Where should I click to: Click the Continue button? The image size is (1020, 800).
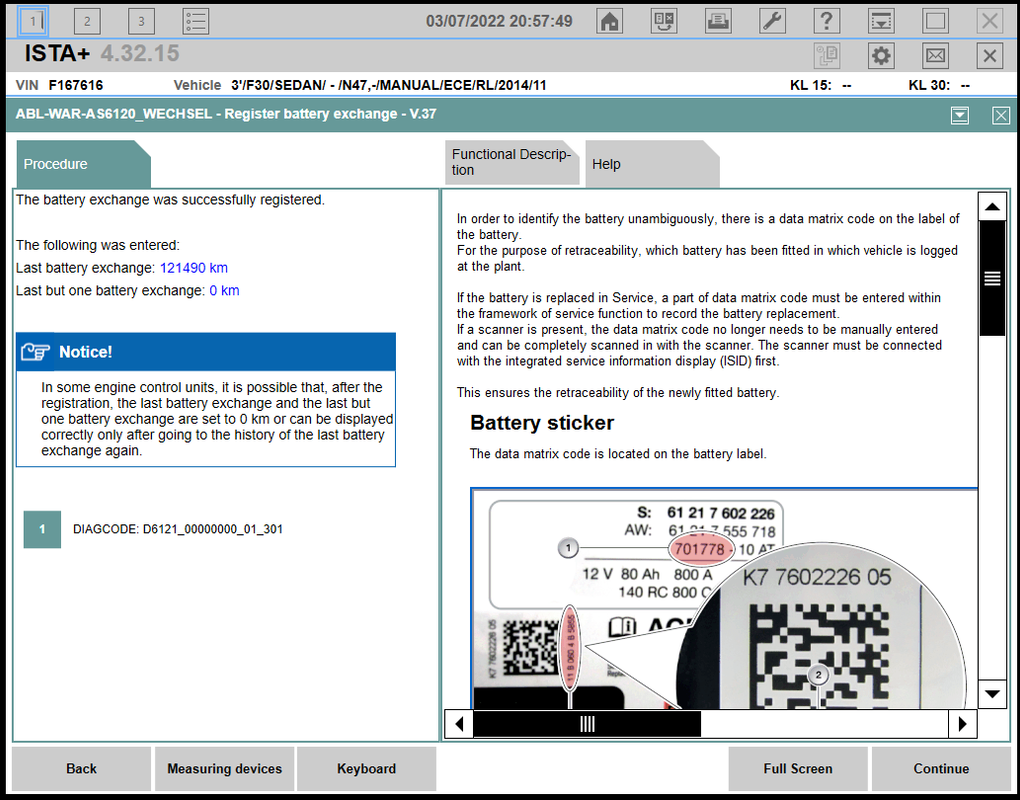pyautogui.click(x=941, y=769)
